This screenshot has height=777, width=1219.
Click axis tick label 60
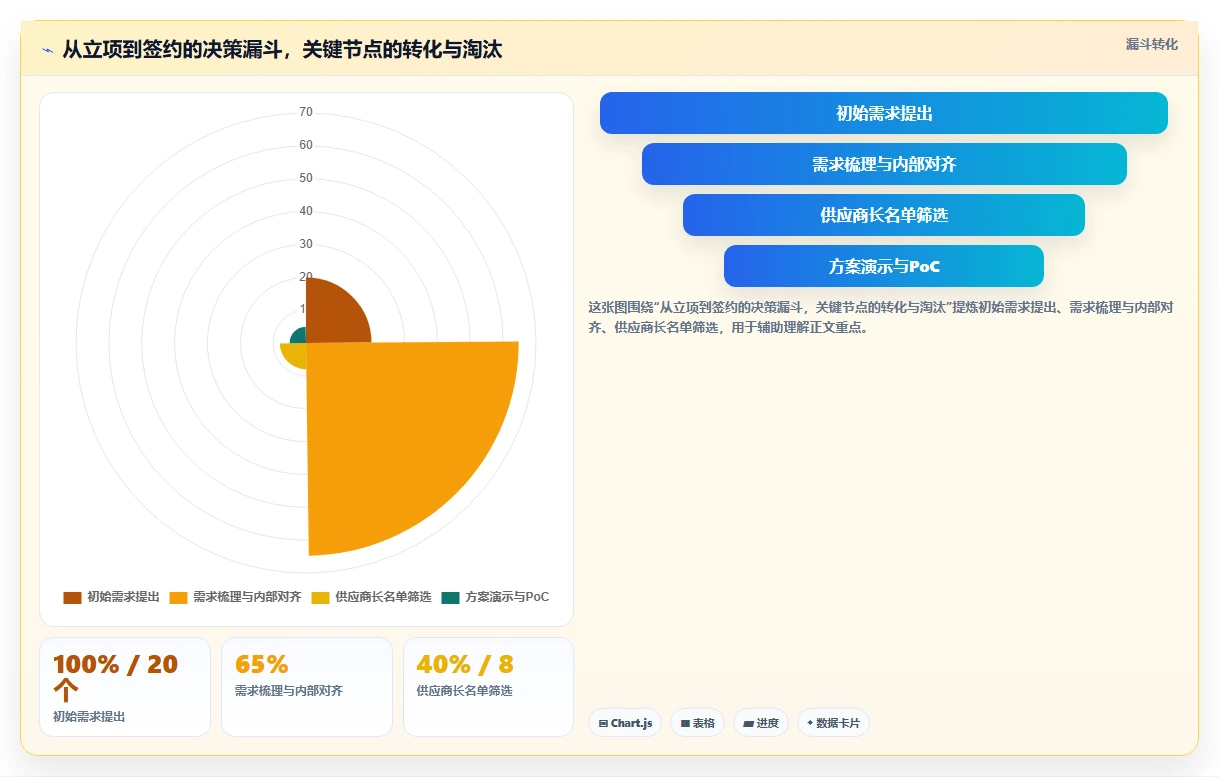tap(306, 145)
